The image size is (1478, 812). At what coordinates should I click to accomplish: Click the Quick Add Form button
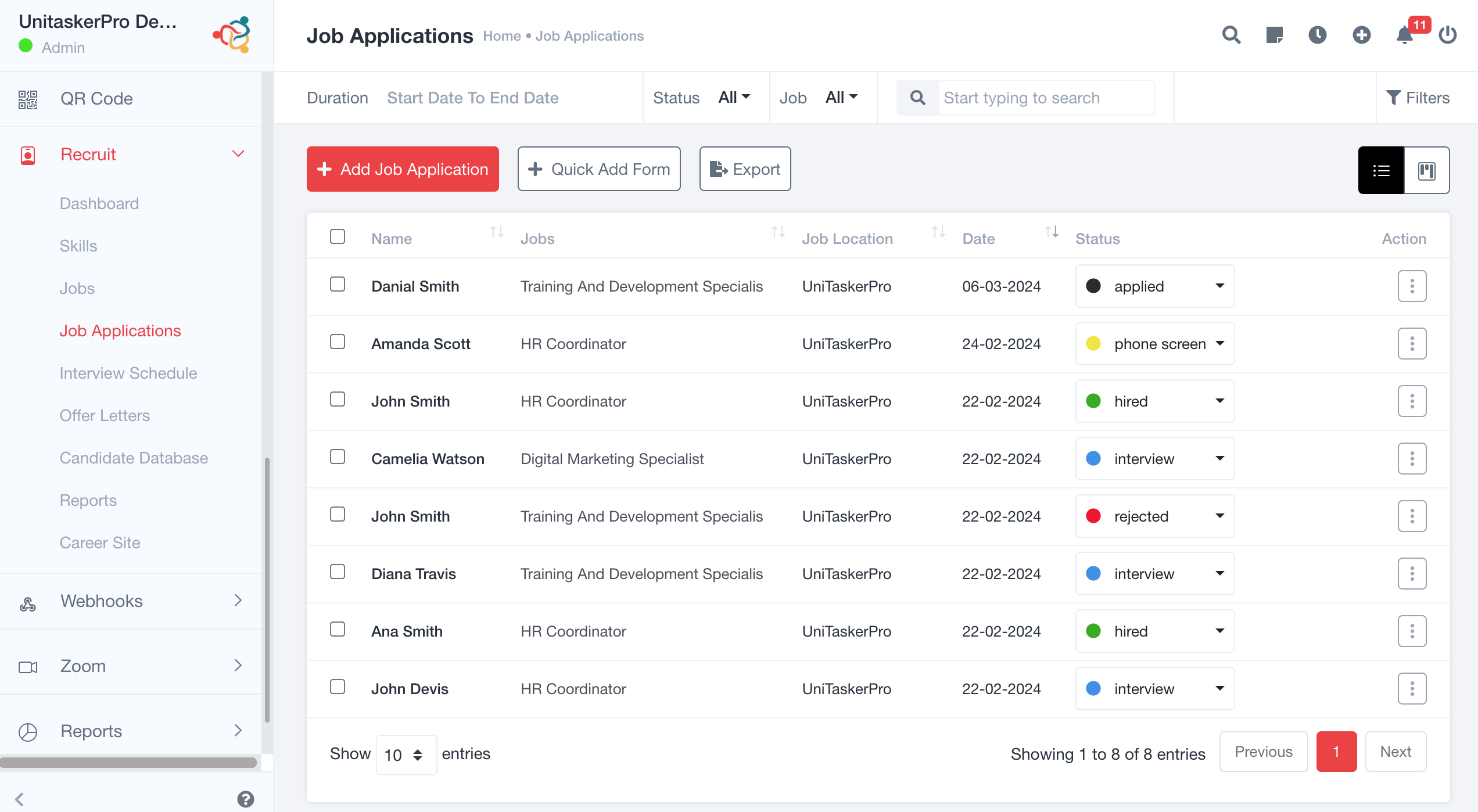coord(599,169)
